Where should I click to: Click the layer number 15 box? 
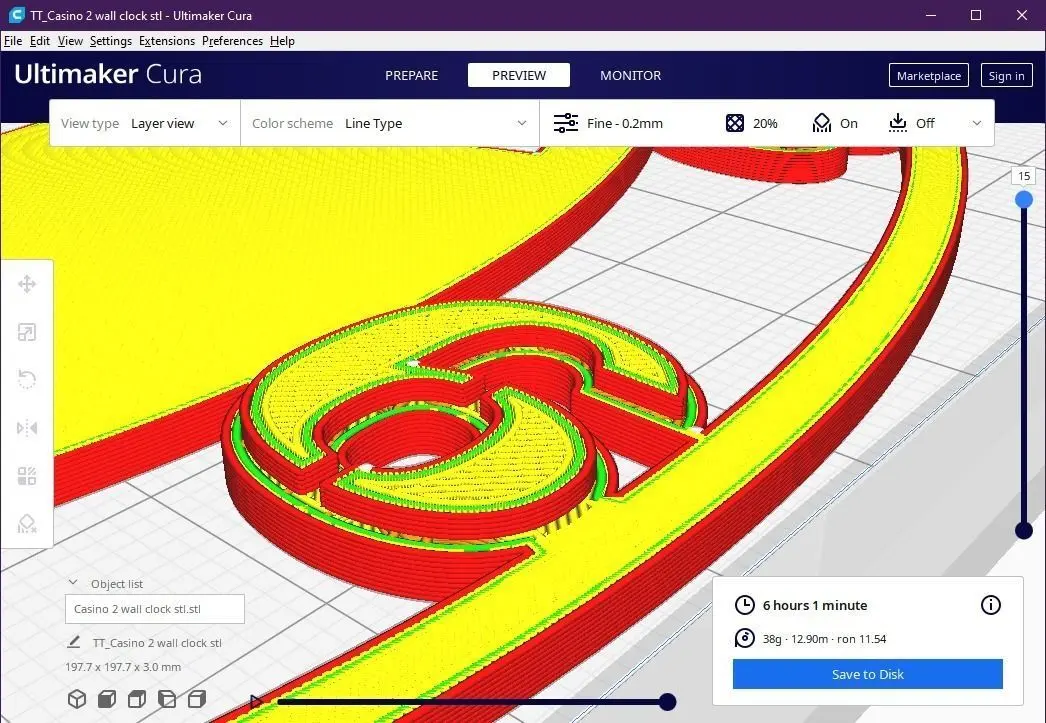tap(1024, 176)
